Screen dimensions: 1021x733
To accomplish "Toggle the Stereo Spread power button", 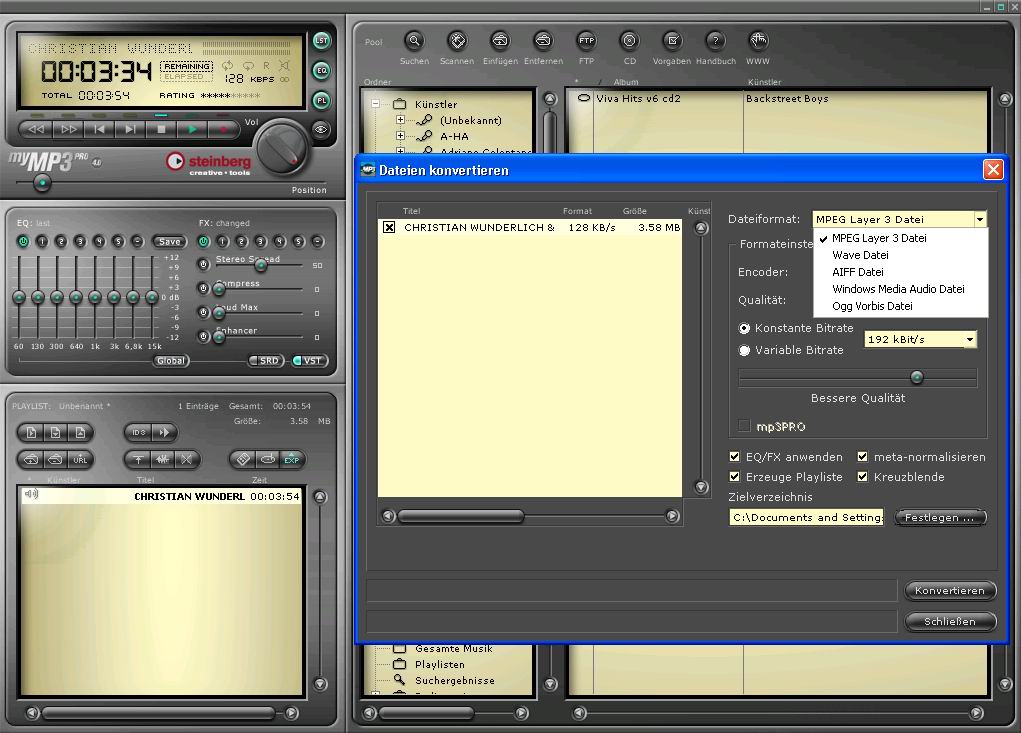I will [x=204, y=264].
